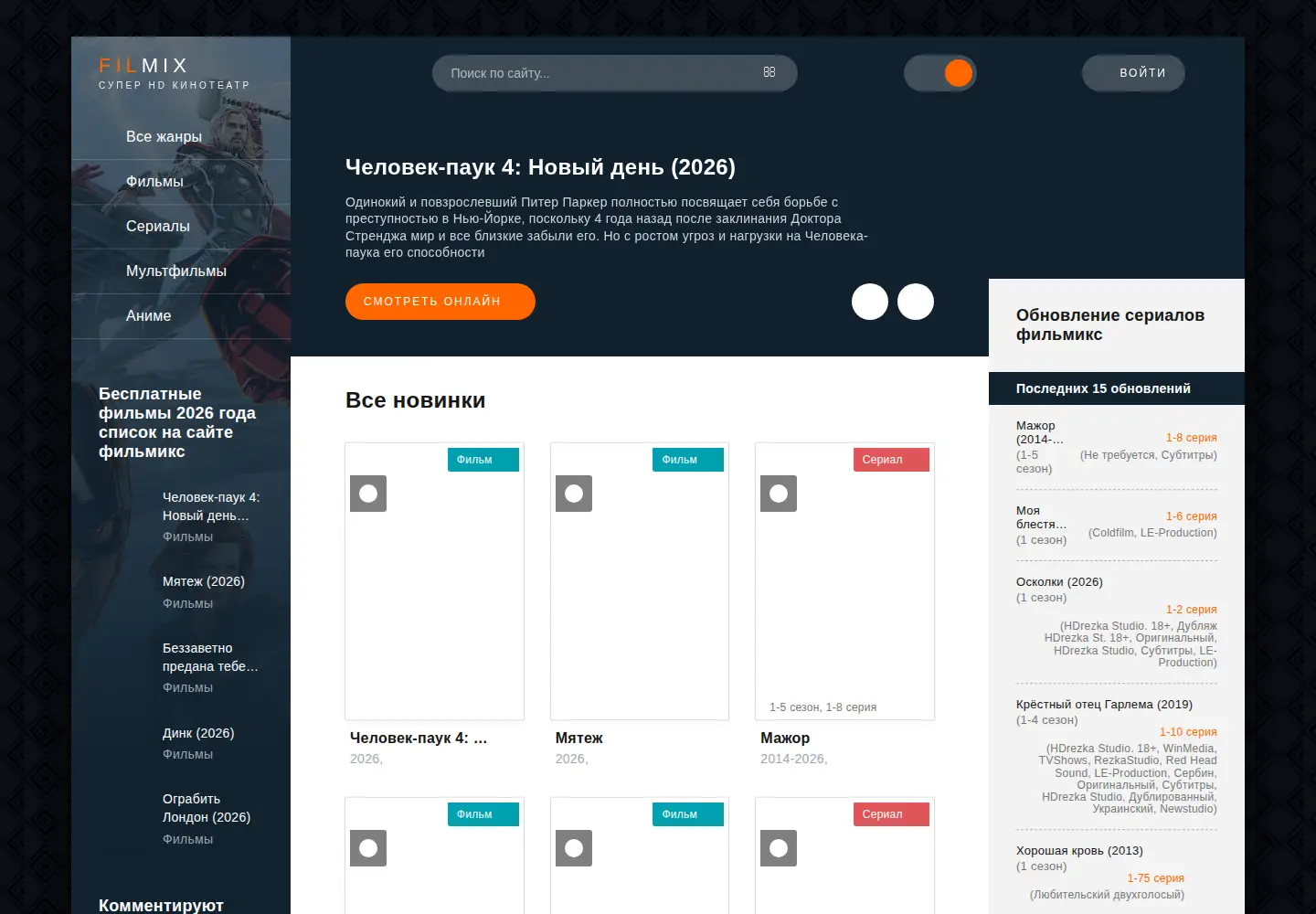Select Аниме in the sidebar menu
1316x914 pixels.
tap(181, 316)
